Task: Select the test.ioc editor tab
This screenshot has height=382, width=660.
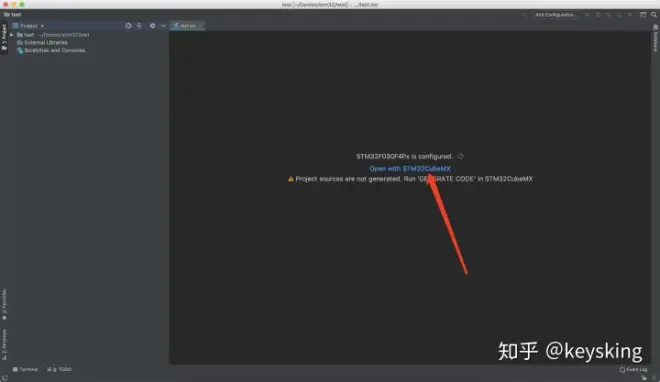Action: (187, 26)
